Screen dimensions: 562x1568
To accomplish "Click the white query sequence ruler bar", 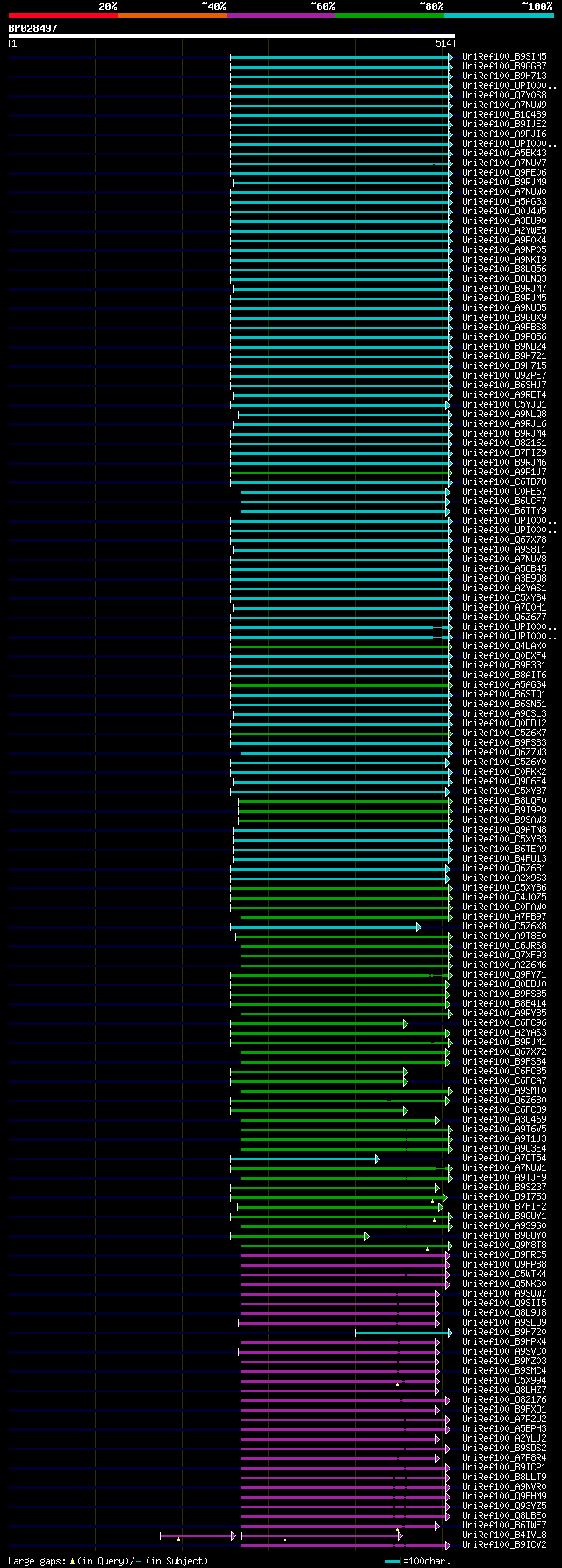I will pyautogui.click(x=231, y=36).
